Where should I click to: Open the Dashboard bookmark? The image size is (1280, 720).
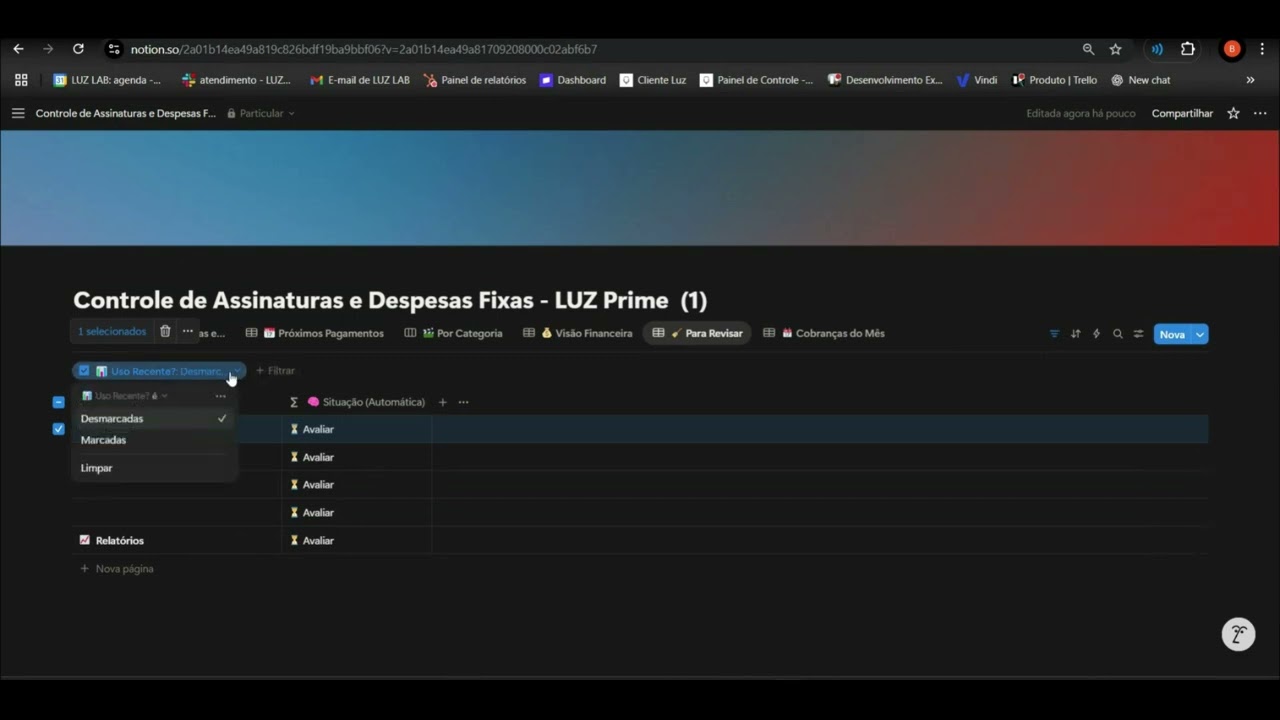(x=573, y=80)
